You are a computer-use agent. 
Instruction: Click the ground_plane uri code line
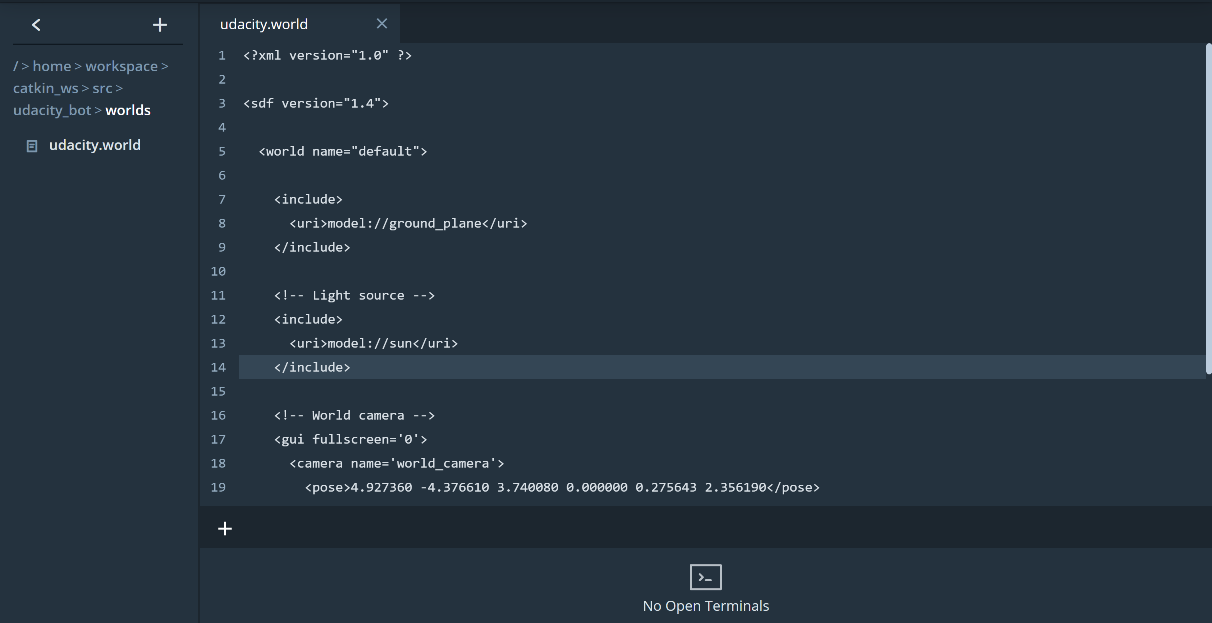[x=408, y=223]
